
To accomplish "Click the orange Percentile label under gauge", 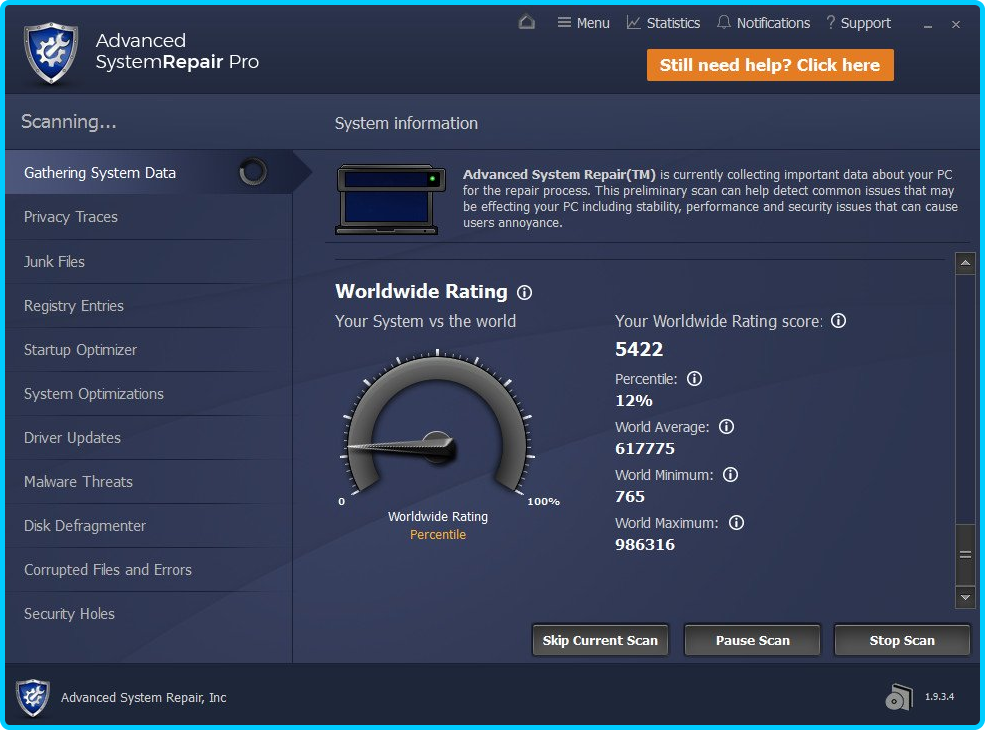I will [438, 535].
